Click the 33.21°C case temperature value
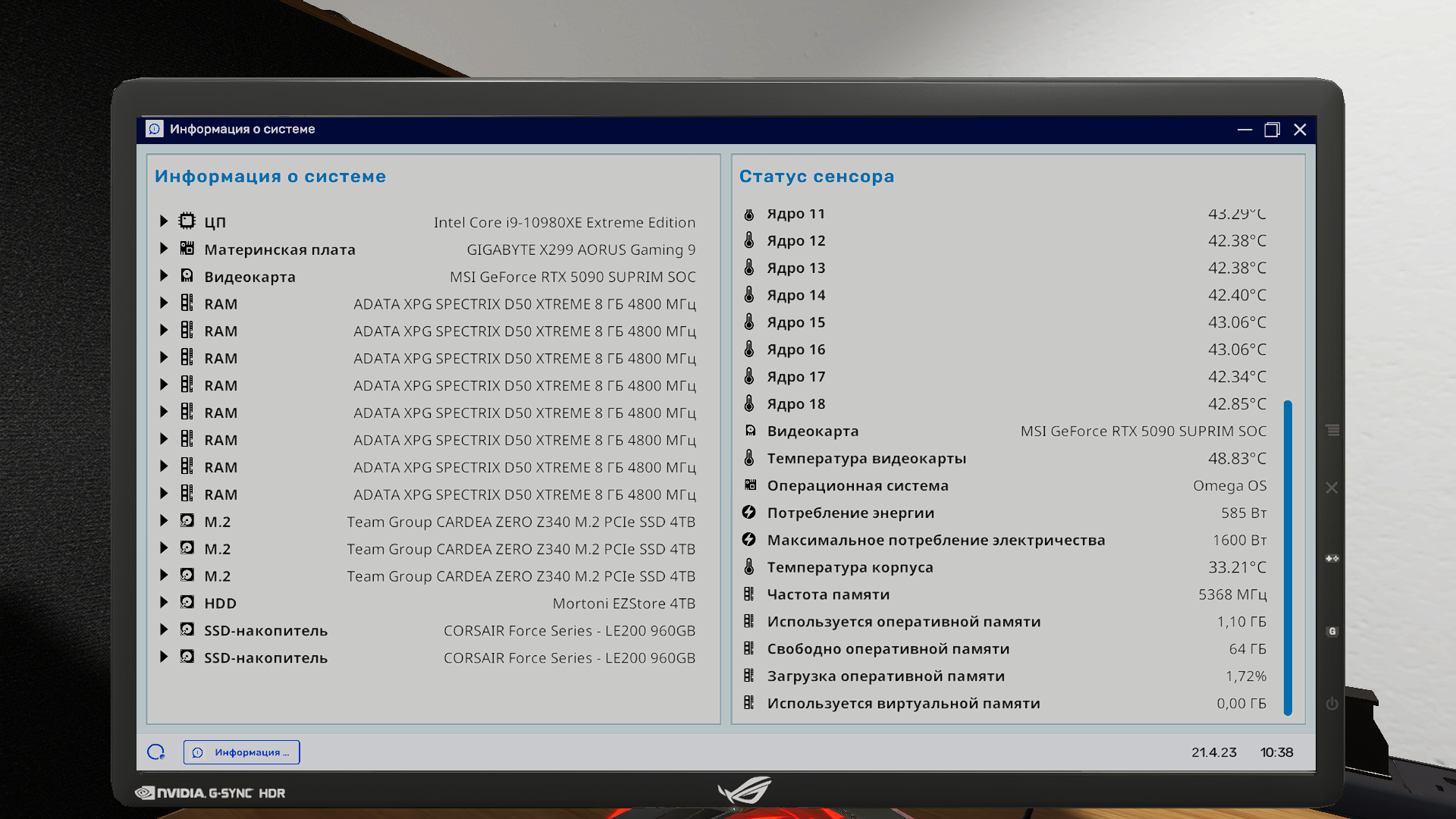This screenshot has width=1456, height=819. 1238,568
